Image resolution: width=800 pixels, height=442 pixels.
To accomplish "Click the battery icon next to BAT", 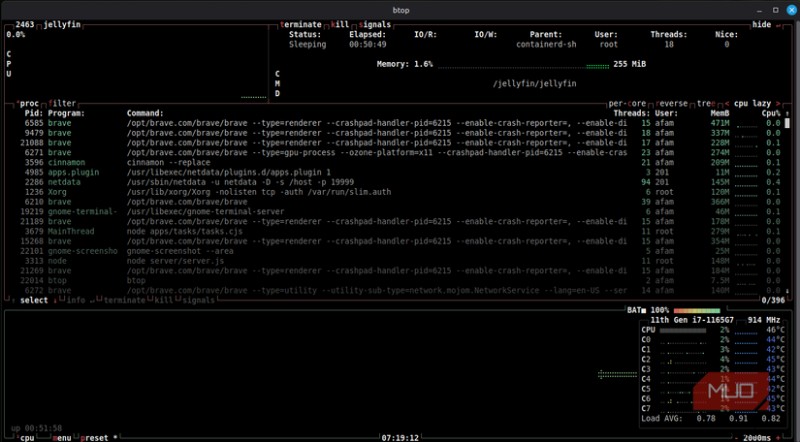I will click(644, 310).
